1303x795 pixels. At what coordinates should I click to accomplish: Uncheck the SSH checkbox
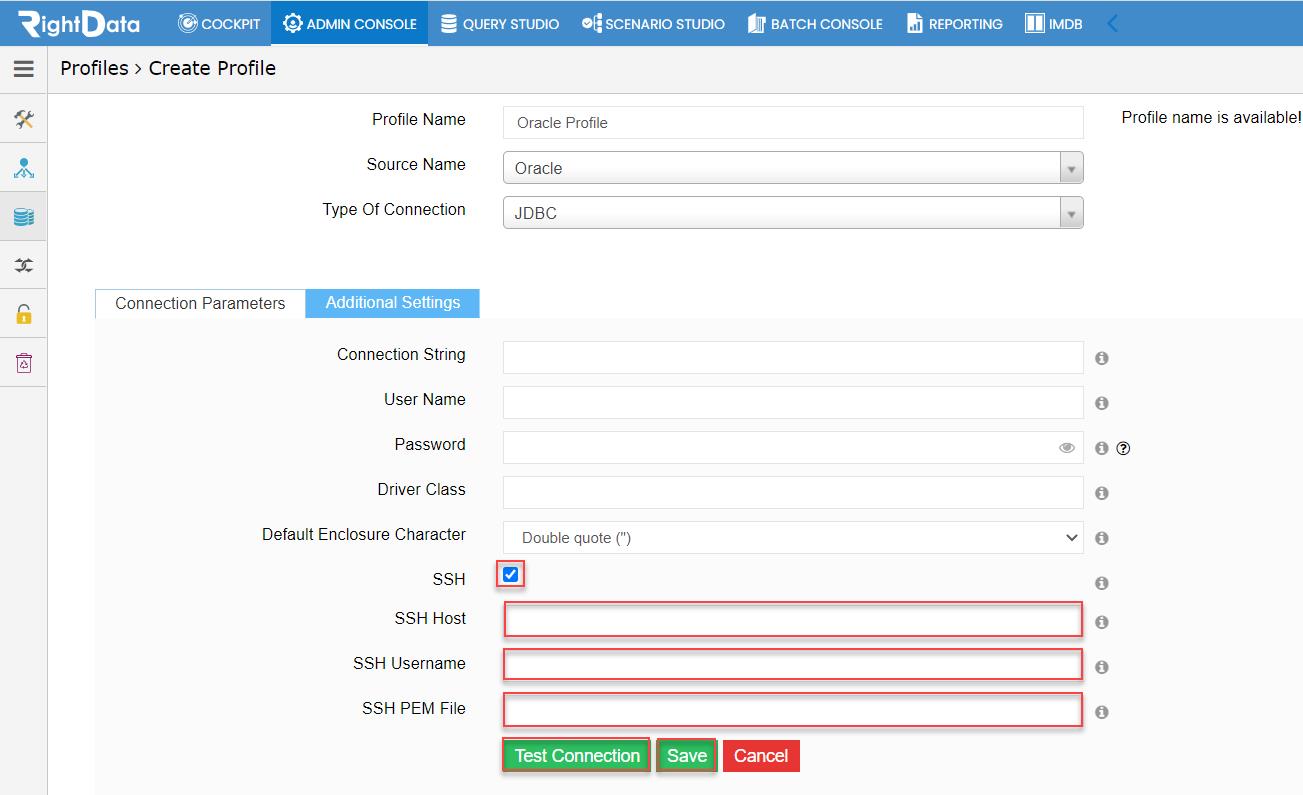pos(511,575)
